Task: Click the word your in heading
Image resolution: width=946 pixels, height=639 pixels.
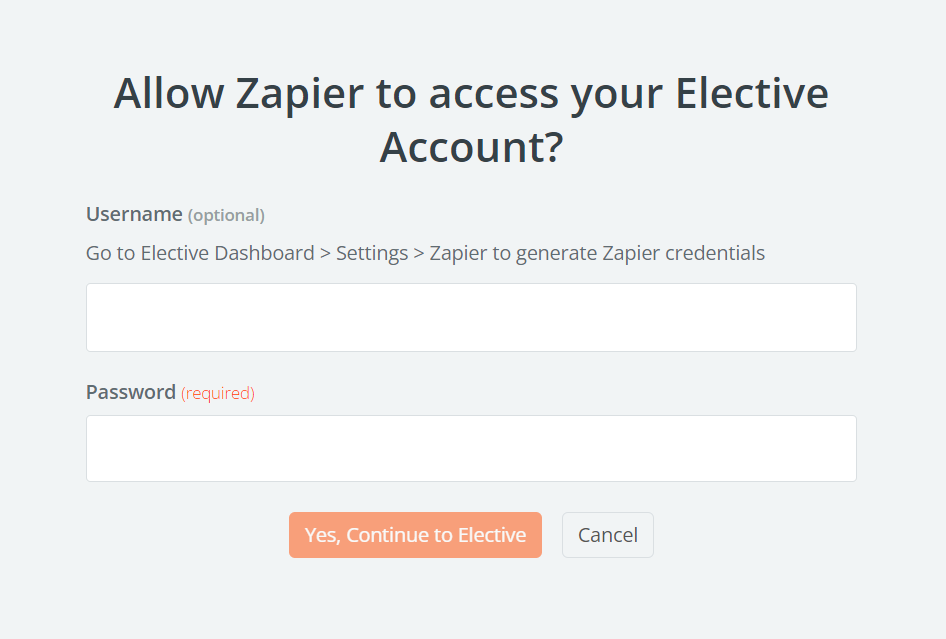Action: [617, 94]
